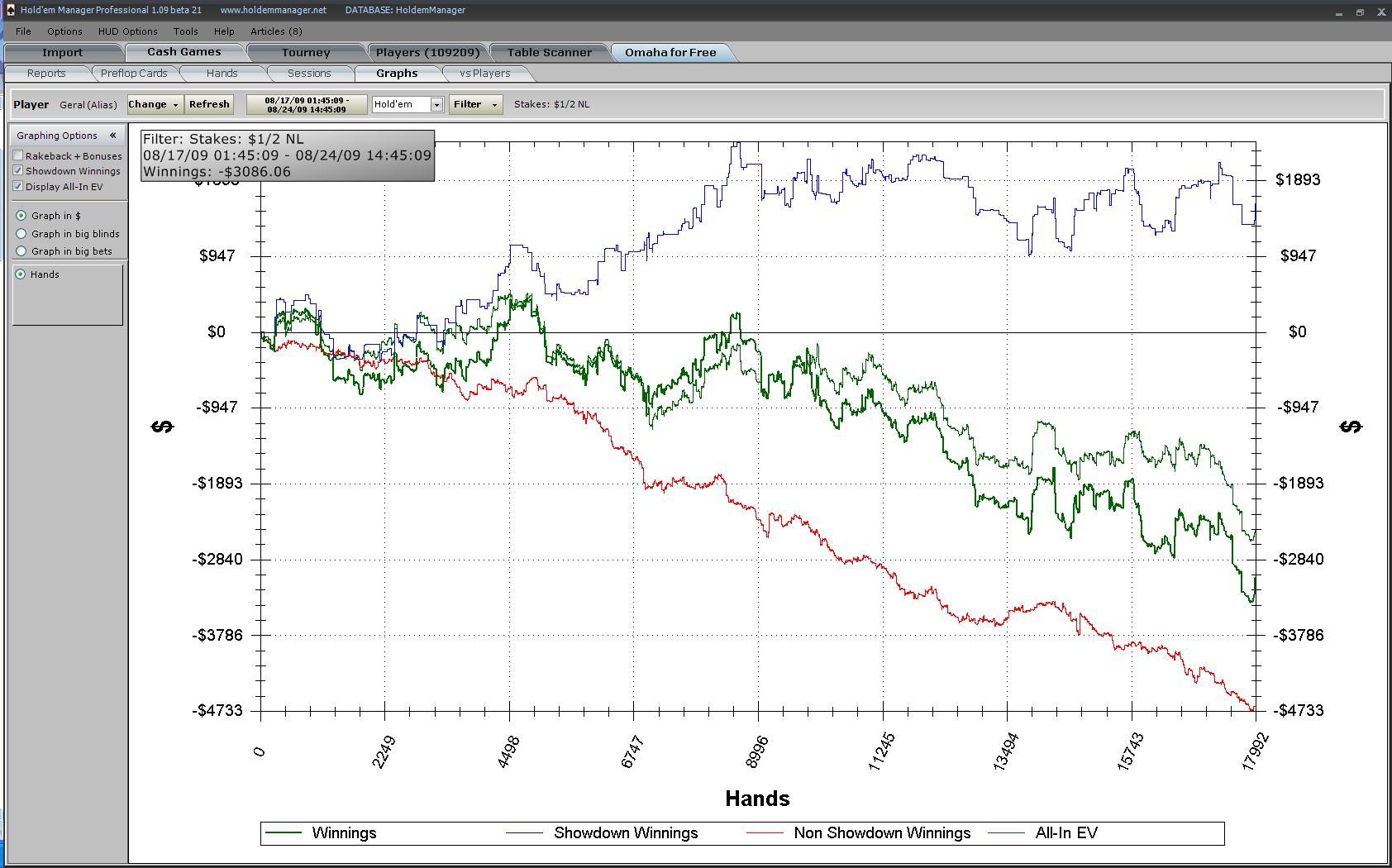
Task: Open the Omaha for Free tab
Action: pyautogui.click(x=670, y=52)
